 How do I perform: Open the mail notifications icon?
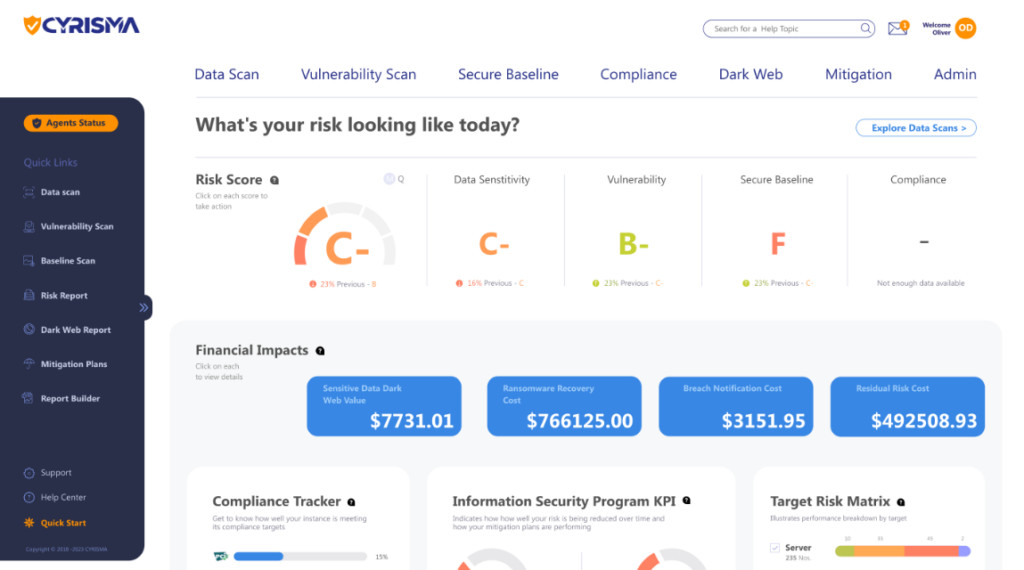[898, 28]
